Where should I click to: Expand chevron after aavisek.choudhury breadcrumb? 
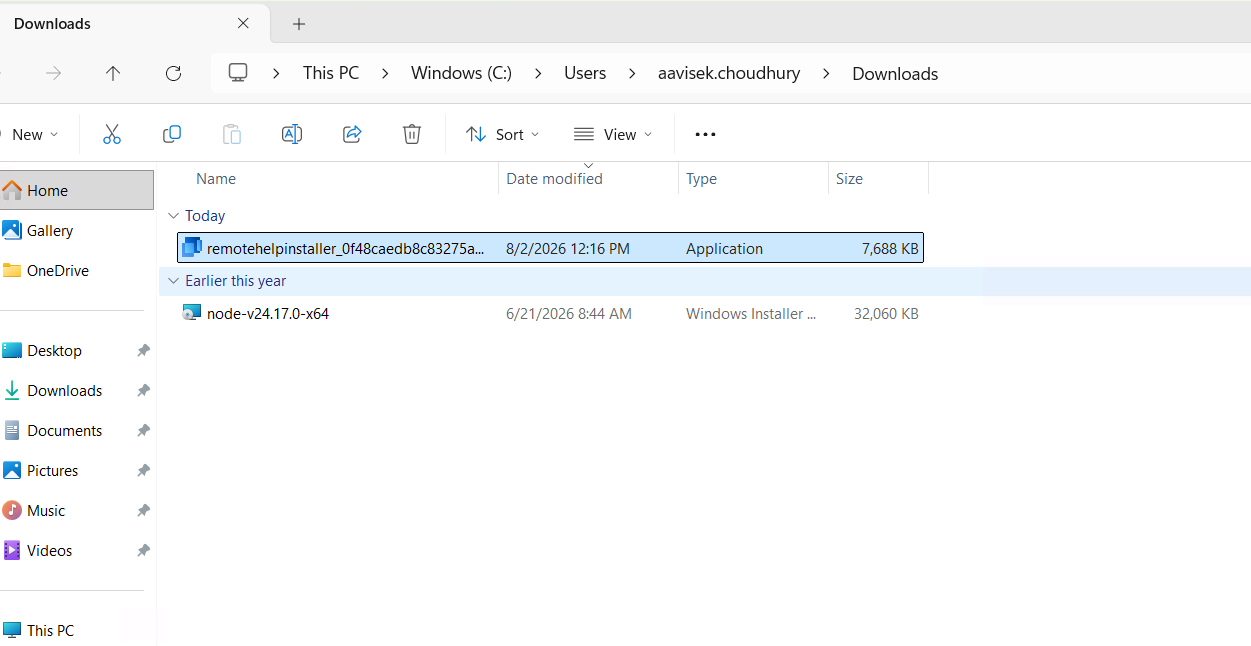[x=826, y=73]
